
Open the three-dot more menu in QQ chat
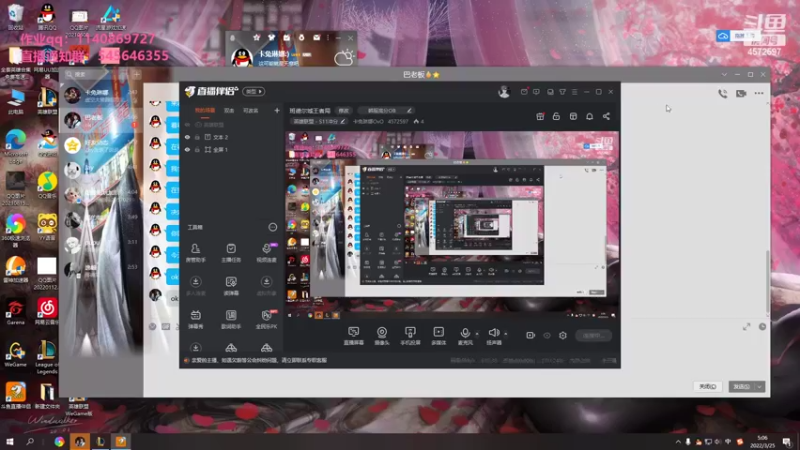759,93
